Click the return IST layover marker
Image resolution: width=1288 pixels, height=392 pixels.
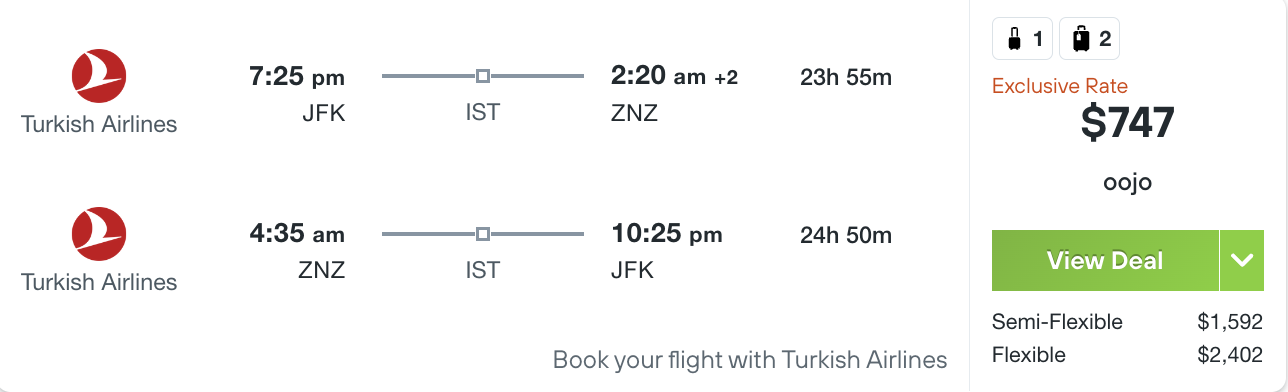coord(483,234)
